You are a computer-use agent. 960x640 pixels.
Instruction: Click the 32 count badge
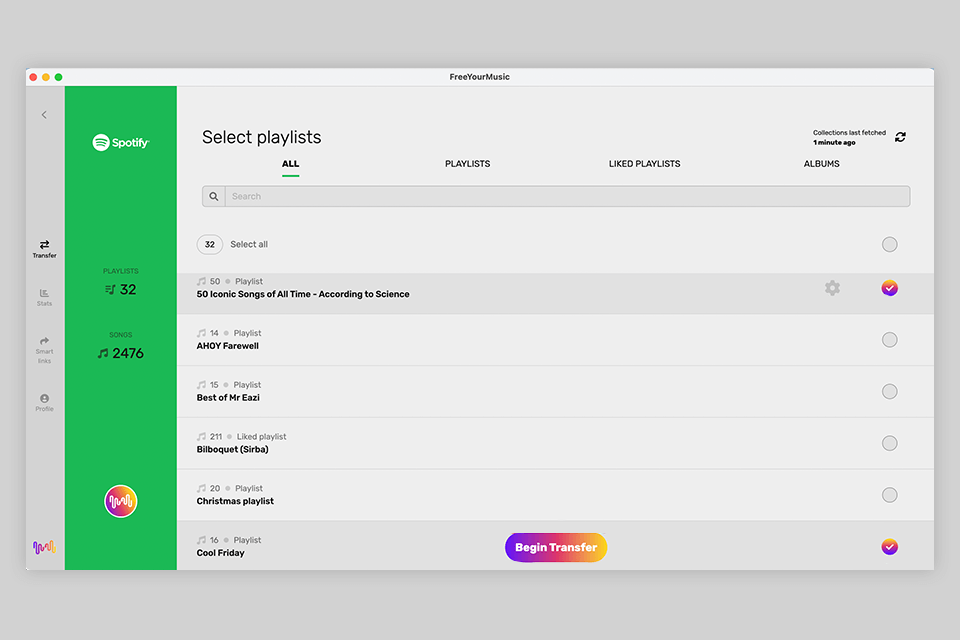(209, 244)
